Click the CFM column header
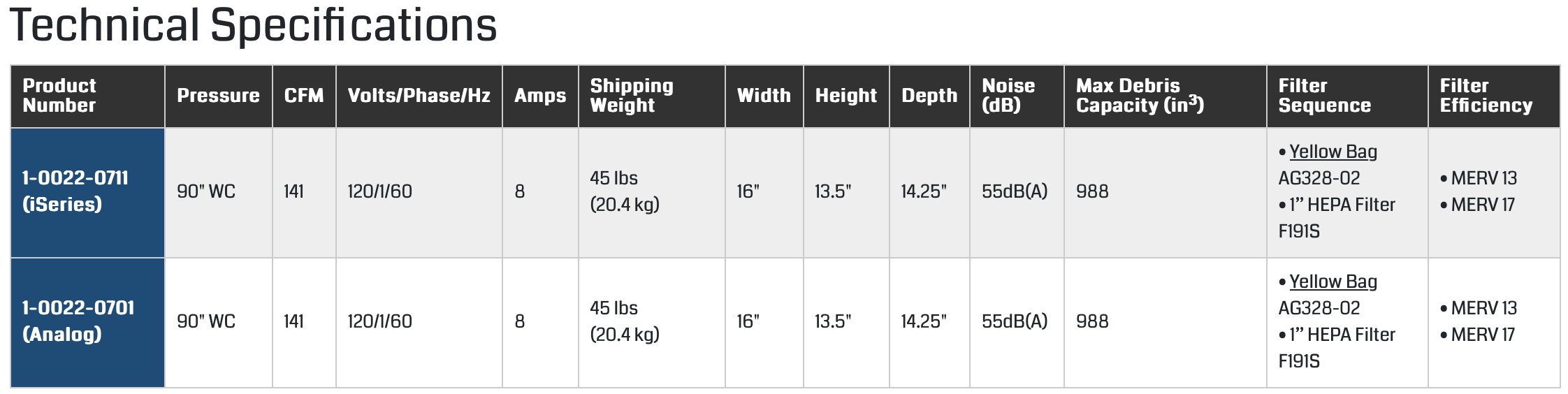The image size is (1568, 394). click(x=304, y=96)
